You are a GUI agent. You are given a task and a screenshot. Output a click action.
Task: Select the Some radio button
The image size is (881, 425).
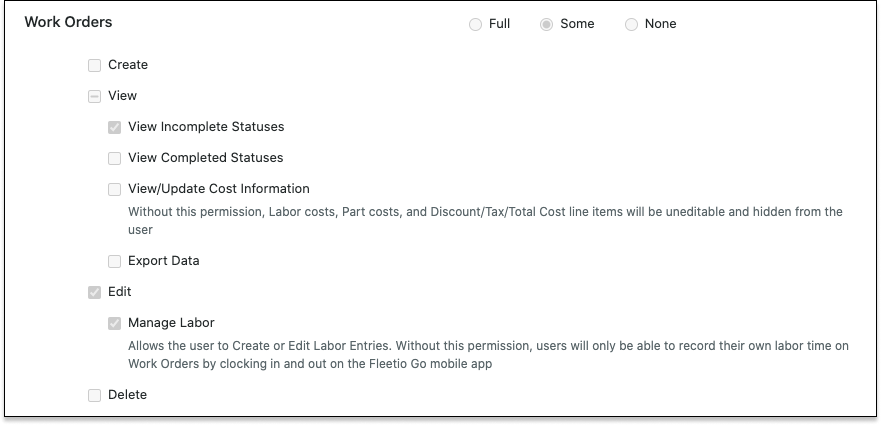[x=546, y=25]
